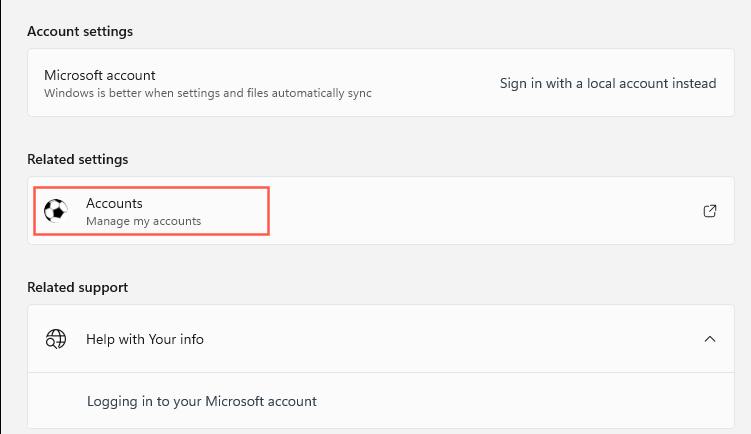Open Logging in to your Microsoft account link
The width and height of the screenshot is (751, 434).
click(x=202, y=401)
